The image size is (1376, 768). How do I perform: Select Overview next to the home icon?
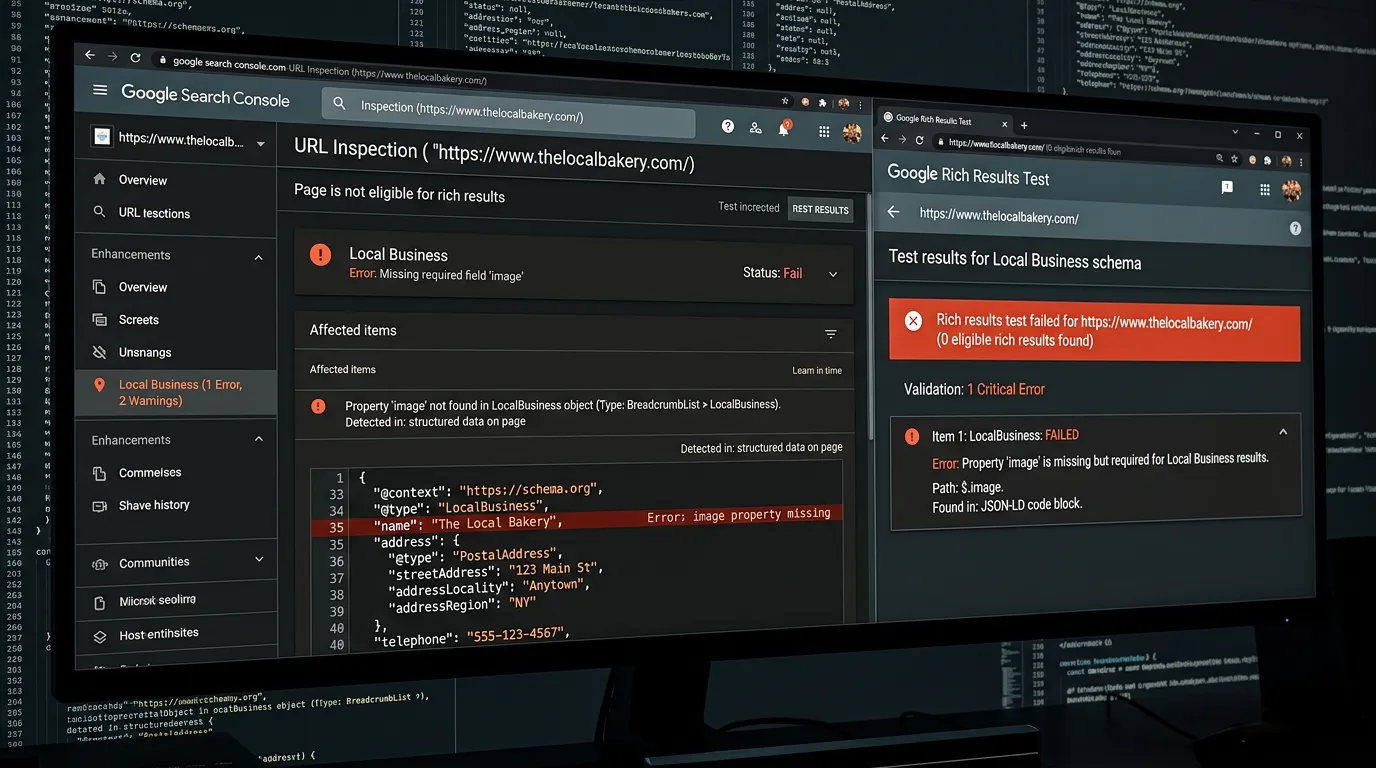(x=143, y=180)
